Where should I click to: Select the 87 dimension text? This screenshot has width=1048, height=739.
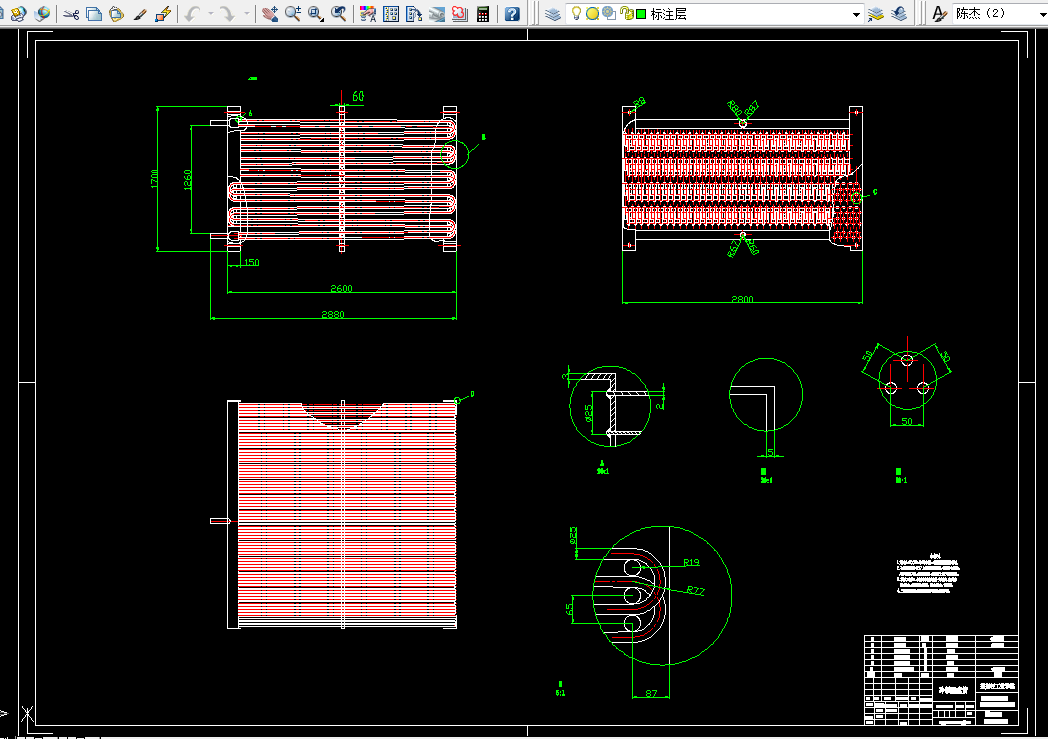point(651,693)
